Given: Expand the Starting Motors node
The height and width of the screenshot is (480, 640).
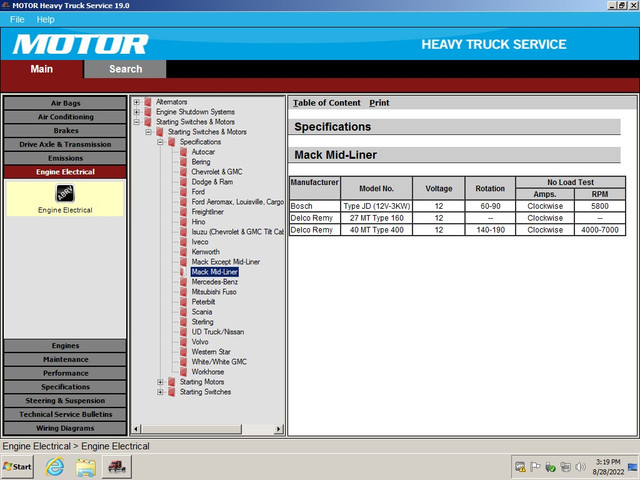Looking at the screenshot, I should (x=160, y=382).
